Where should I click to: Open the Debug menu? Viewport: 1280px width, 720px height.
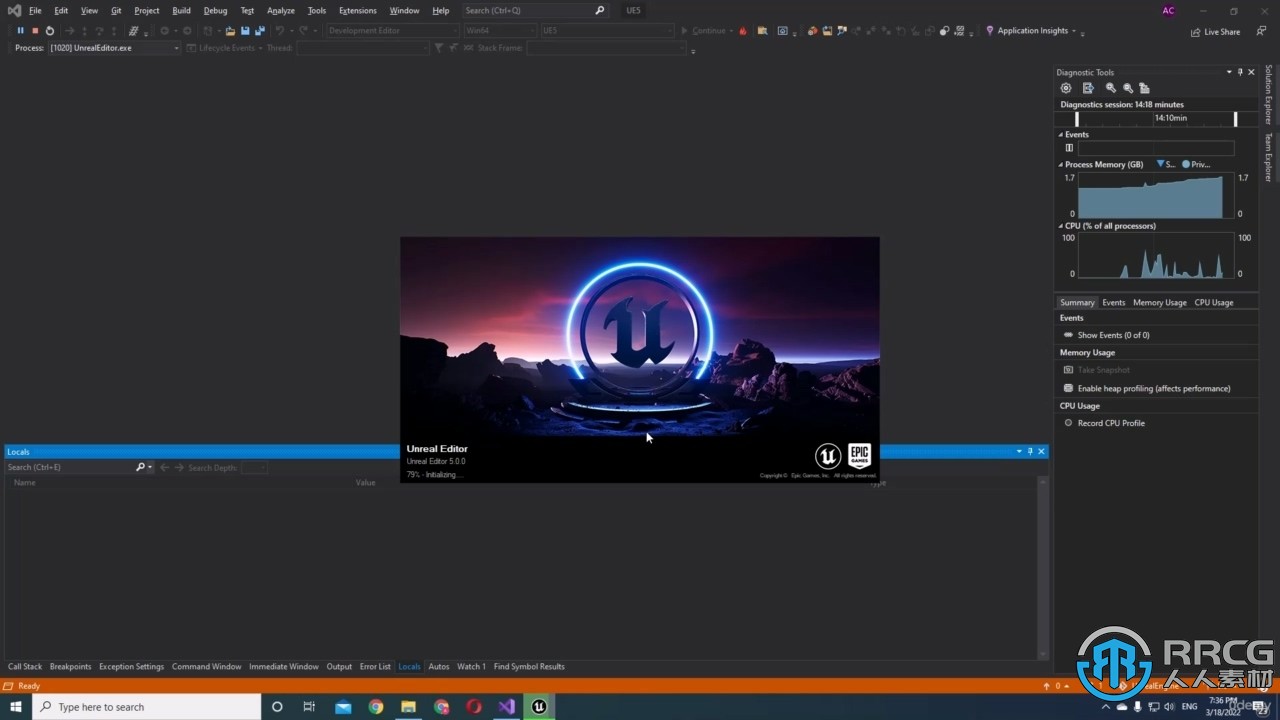215,10
